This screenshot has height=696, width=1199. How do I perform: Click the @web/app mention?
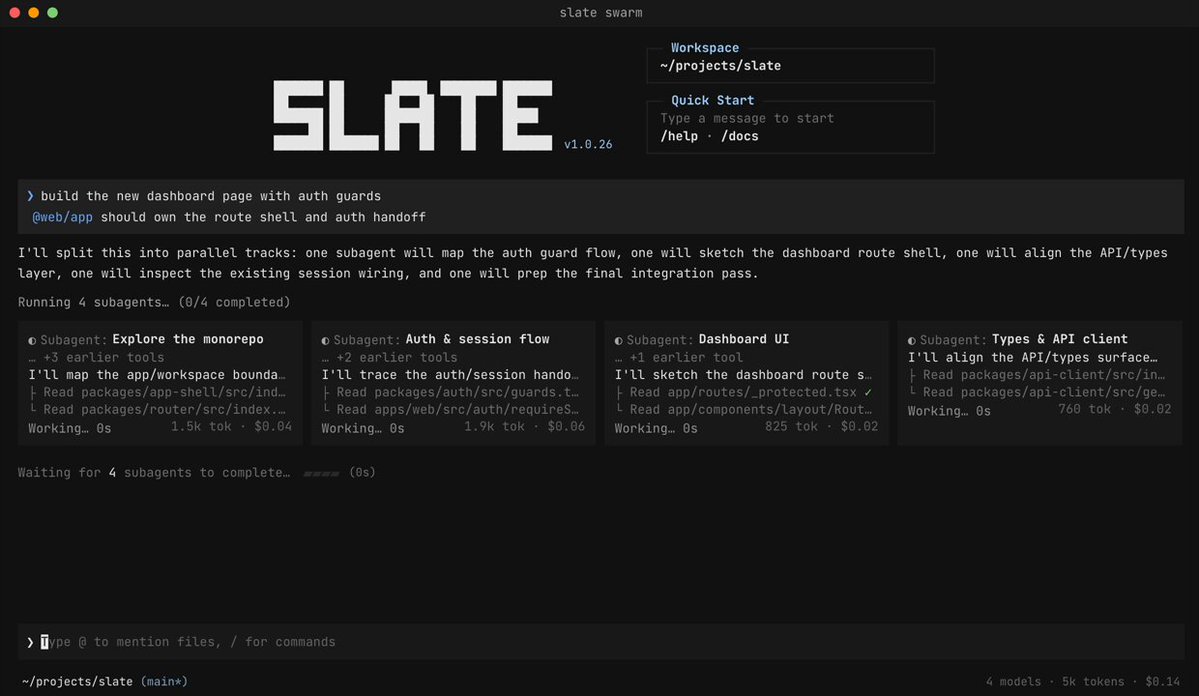[x=62, y=217]
